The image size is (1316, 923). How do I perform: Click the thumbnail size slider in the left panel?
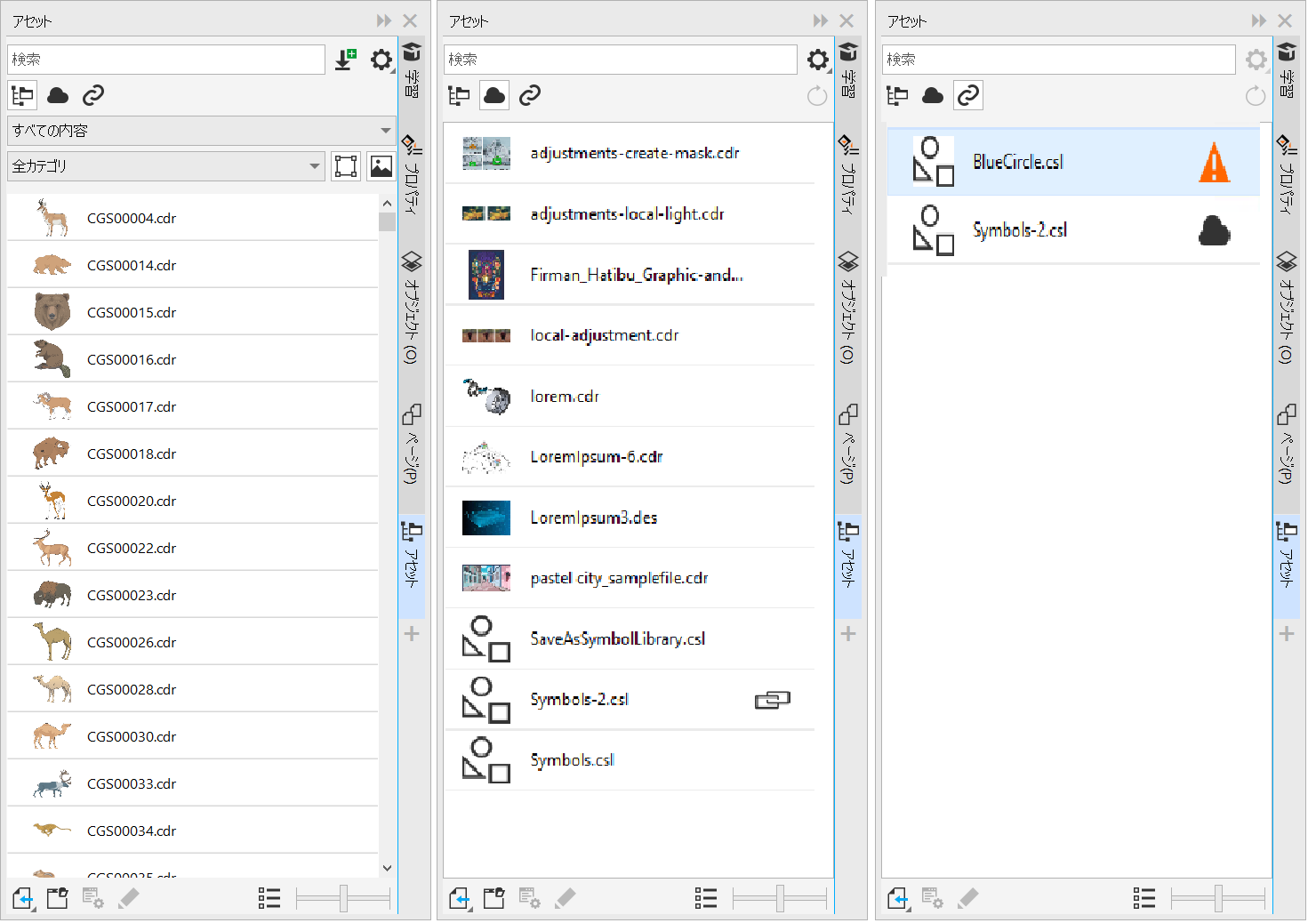tap(343, 899)
